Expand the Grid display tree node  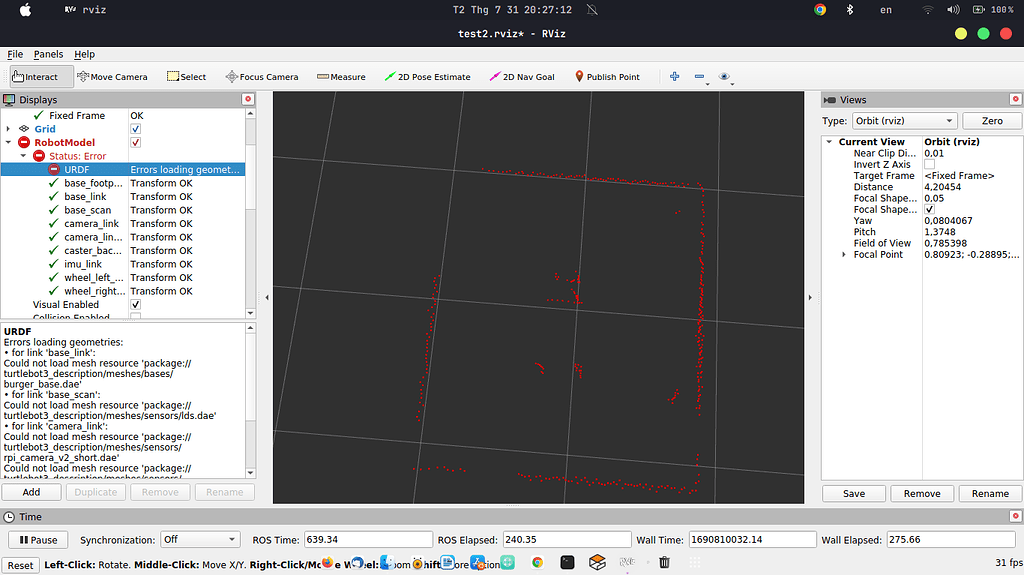[x=8, y=129]
